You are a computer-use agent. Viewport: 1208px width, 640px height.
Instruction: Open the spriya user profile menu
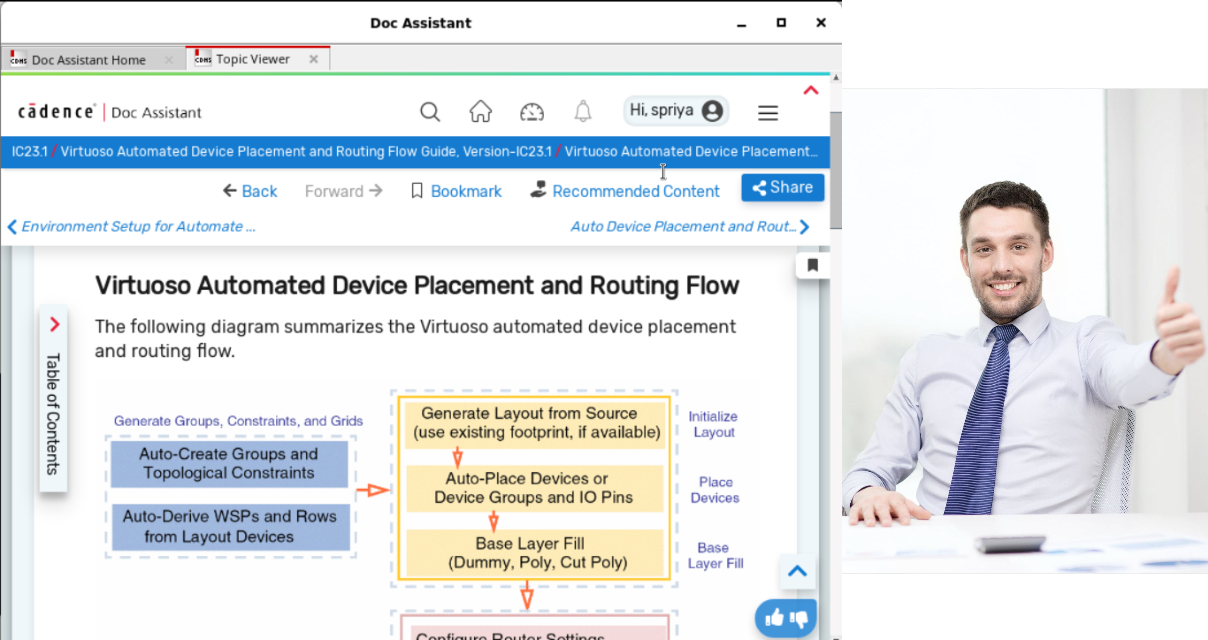pyautogui.click(x=676, y=110)
